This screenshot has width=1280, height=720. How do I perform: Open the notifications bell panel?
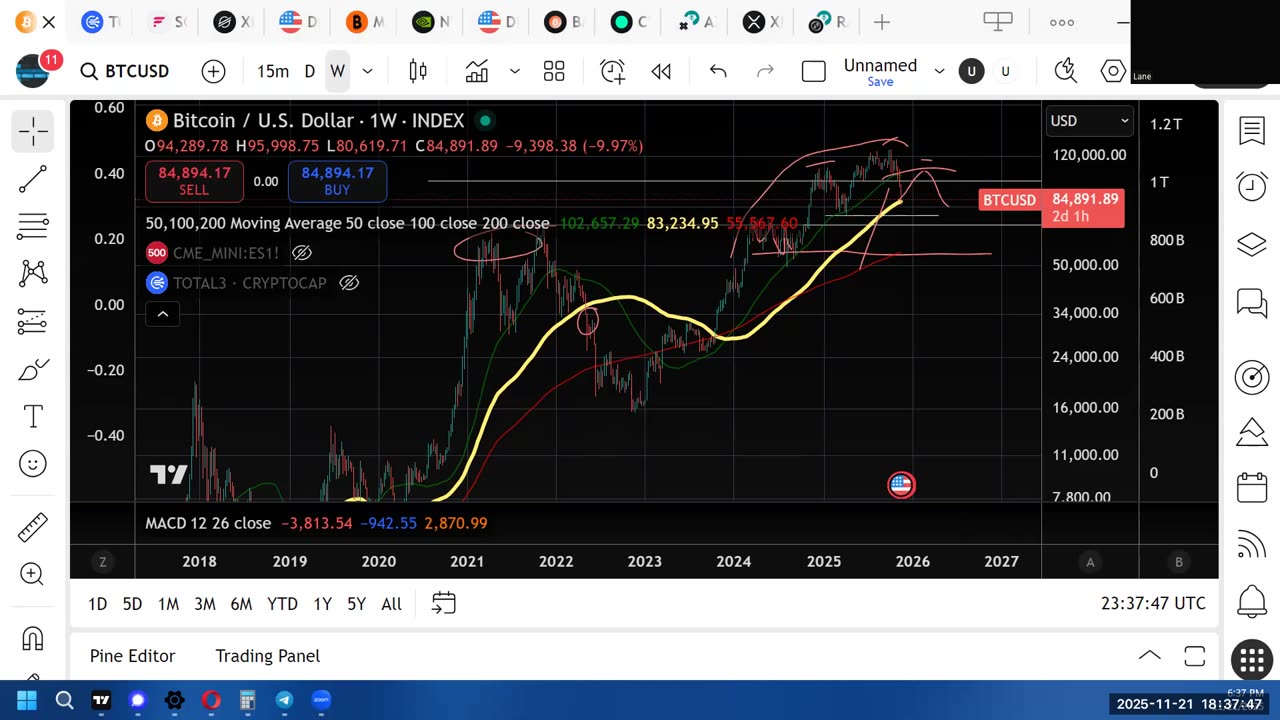point(1252,602)
